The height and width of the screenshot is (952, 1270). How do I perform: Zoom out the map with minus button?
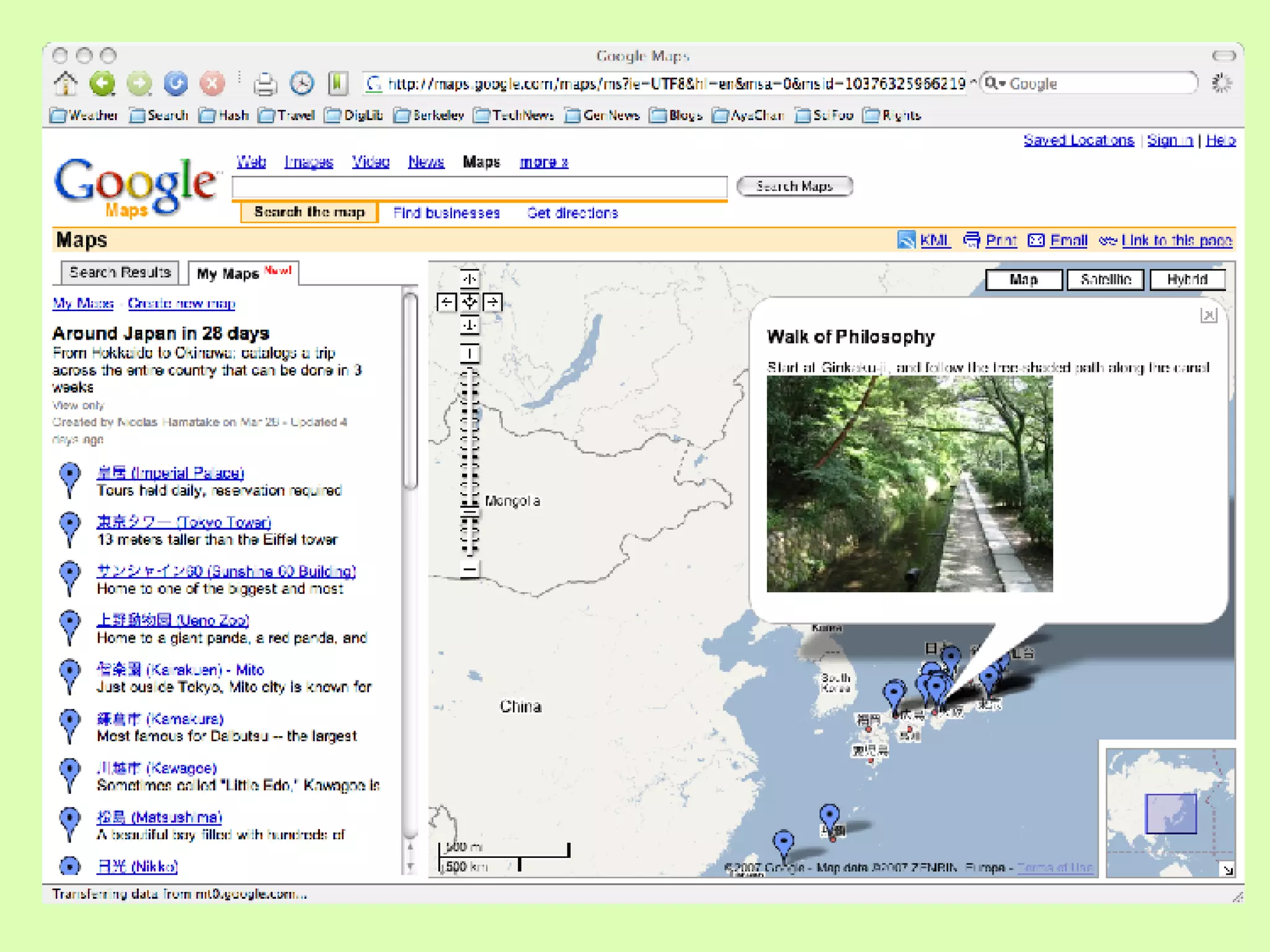click(469, 569)
